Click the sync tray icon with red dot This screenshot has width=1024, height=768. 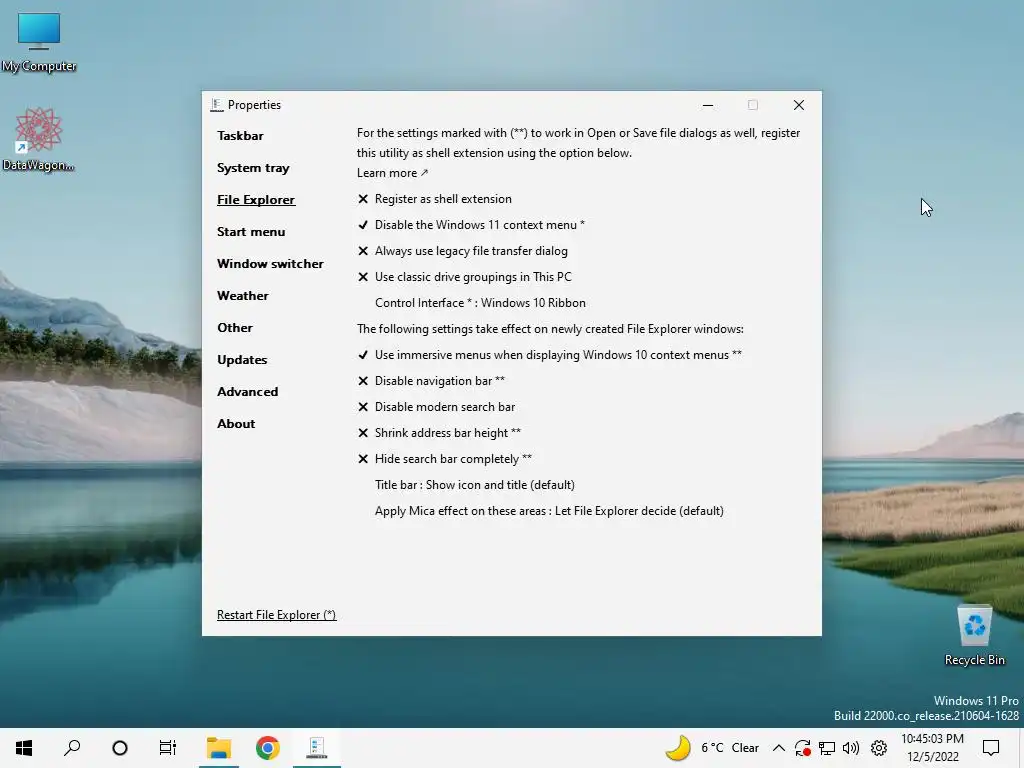[x=803, y=748]
